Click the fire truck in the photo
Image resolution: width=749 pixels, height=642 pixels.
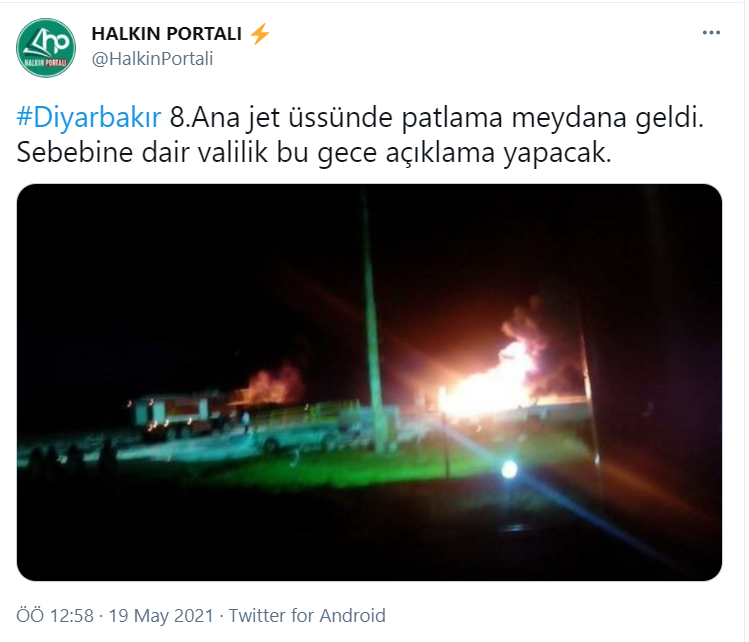(x=179, y=414)
